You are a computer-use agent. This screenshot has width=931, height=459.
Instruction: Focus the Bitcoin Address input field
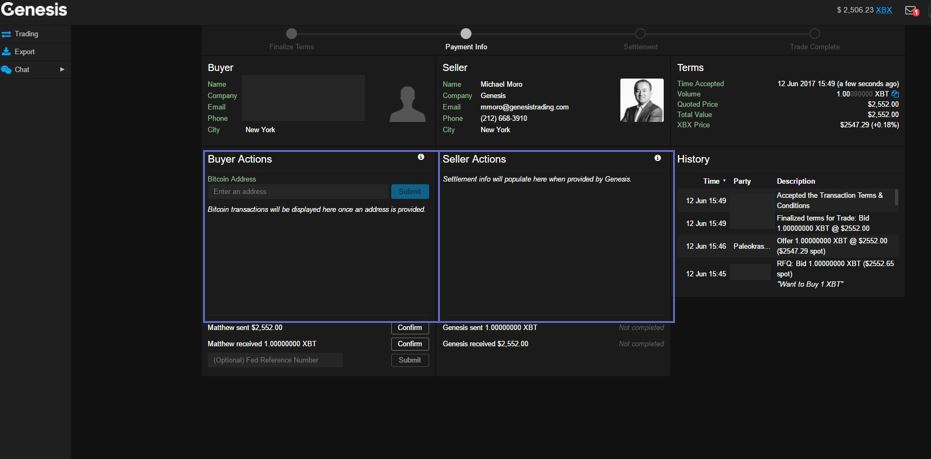coord(299,192)
